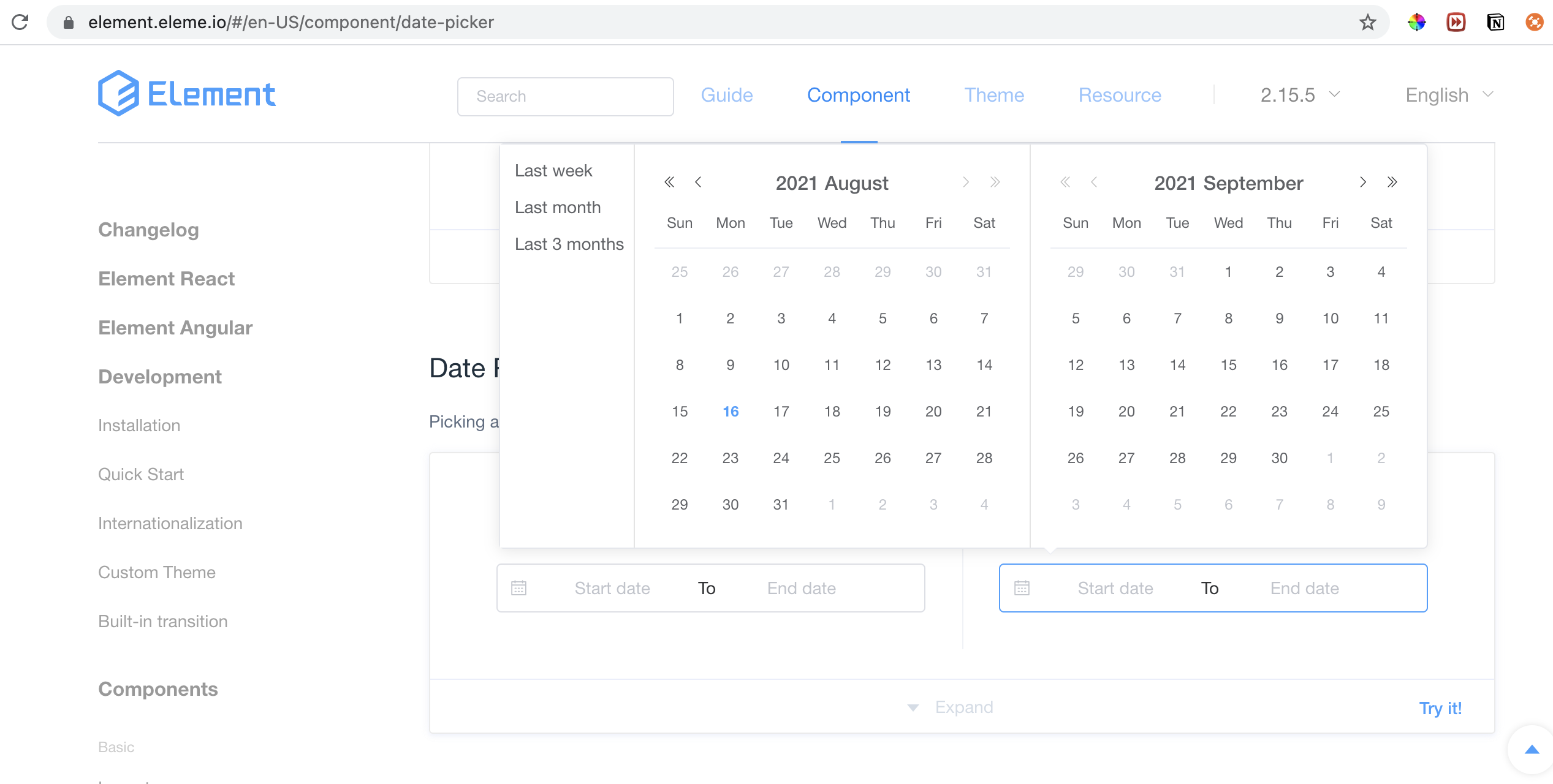Click inside the Search field
This screenshot has height=784, width=1553.
pos(564,96)
